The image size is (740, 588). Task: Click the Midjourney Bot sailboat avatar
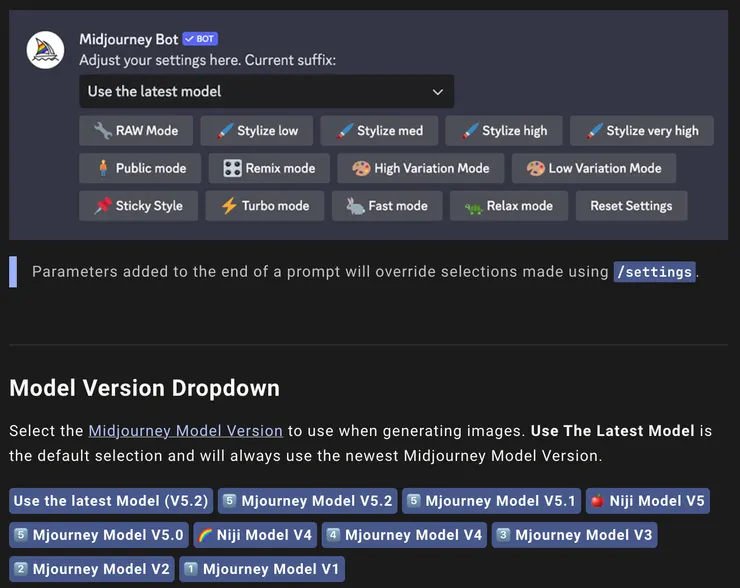45,50
